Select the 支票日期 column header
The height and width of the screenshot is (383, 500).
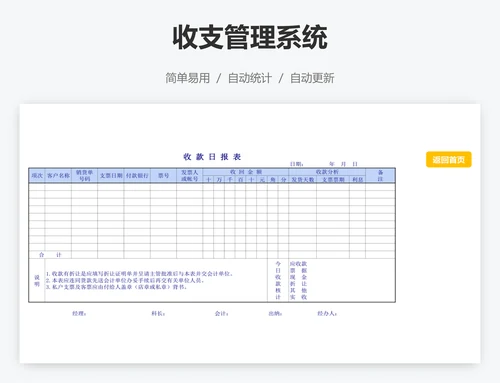(111, 176)
